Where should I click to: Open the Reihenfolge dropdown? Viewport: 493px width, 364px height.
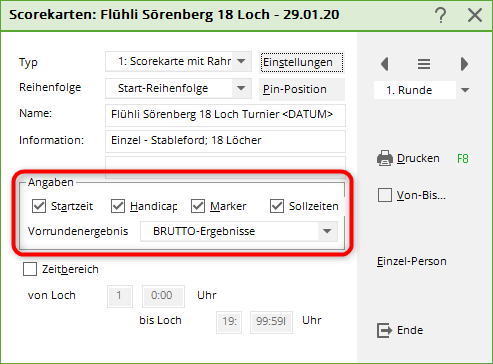pyautogui.click(x=241, y=88)
